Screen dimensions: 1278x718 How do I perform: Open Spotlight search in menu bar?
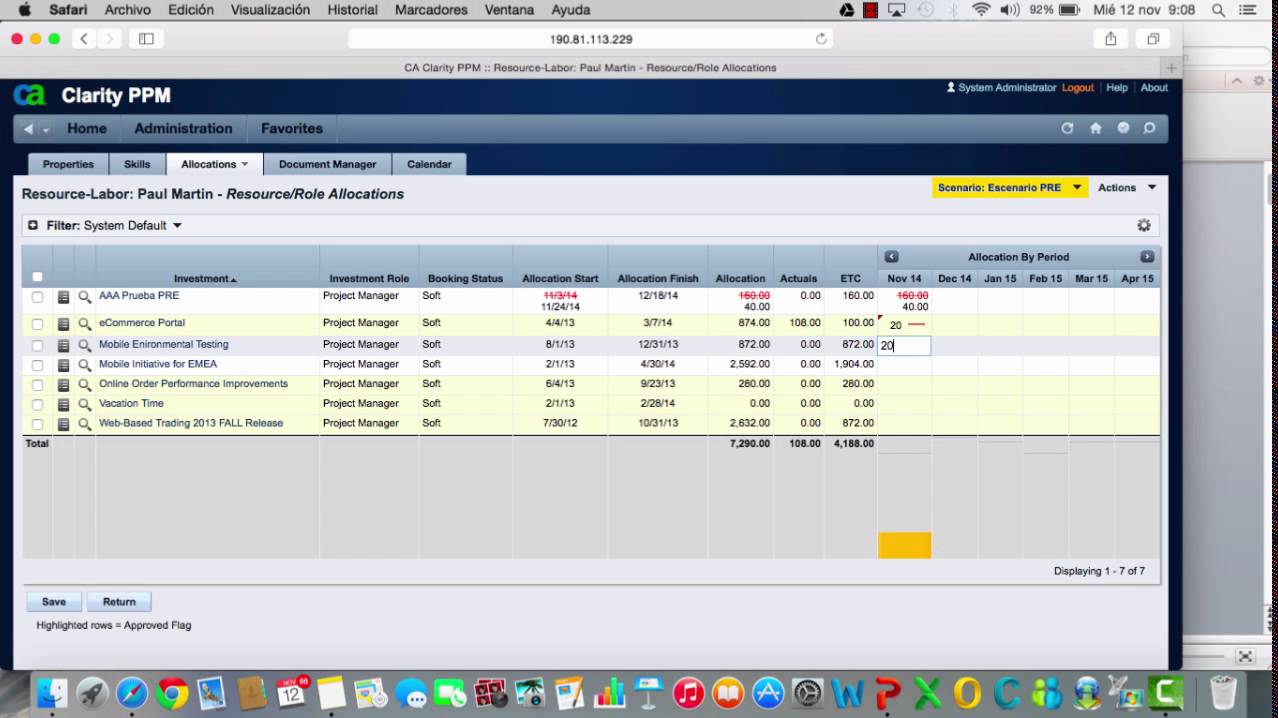[x=1219, y=10]
